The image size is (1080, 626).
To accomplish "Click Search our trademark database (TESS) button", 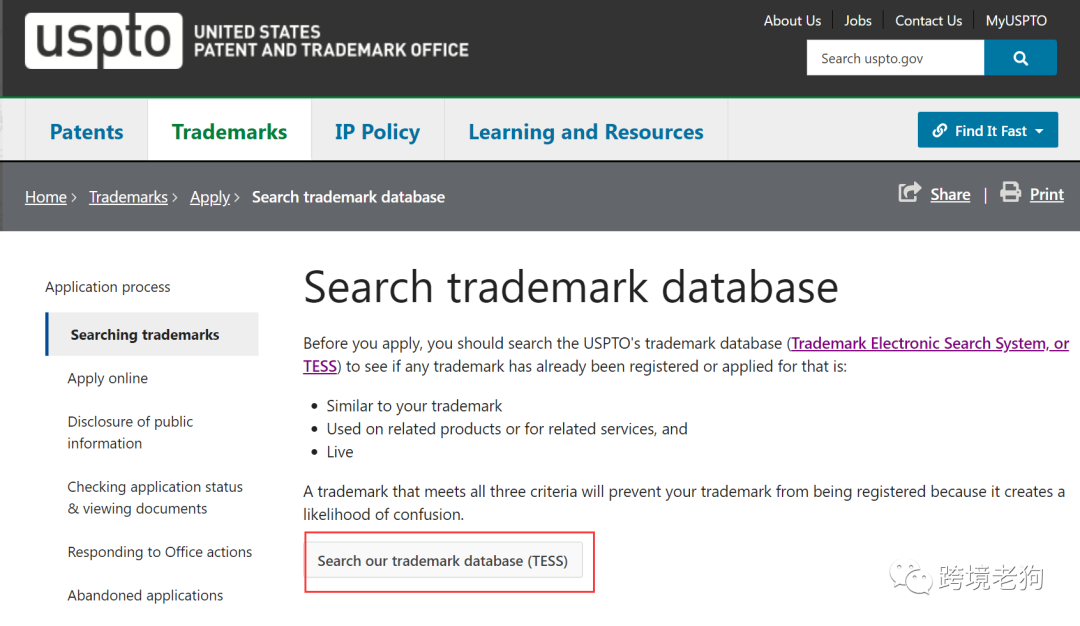I will pos(444,560).
